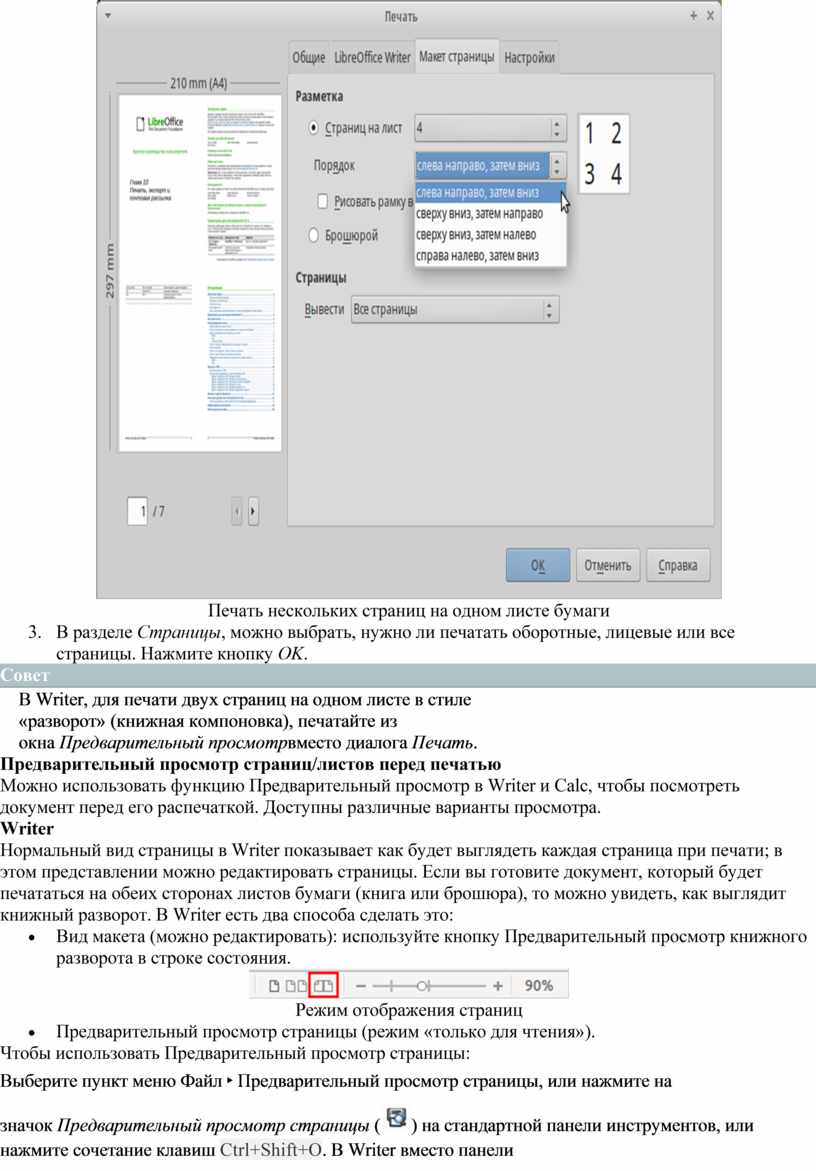
Task: Select the 'Брошюрой' radio button
Action: pos(314,235)
